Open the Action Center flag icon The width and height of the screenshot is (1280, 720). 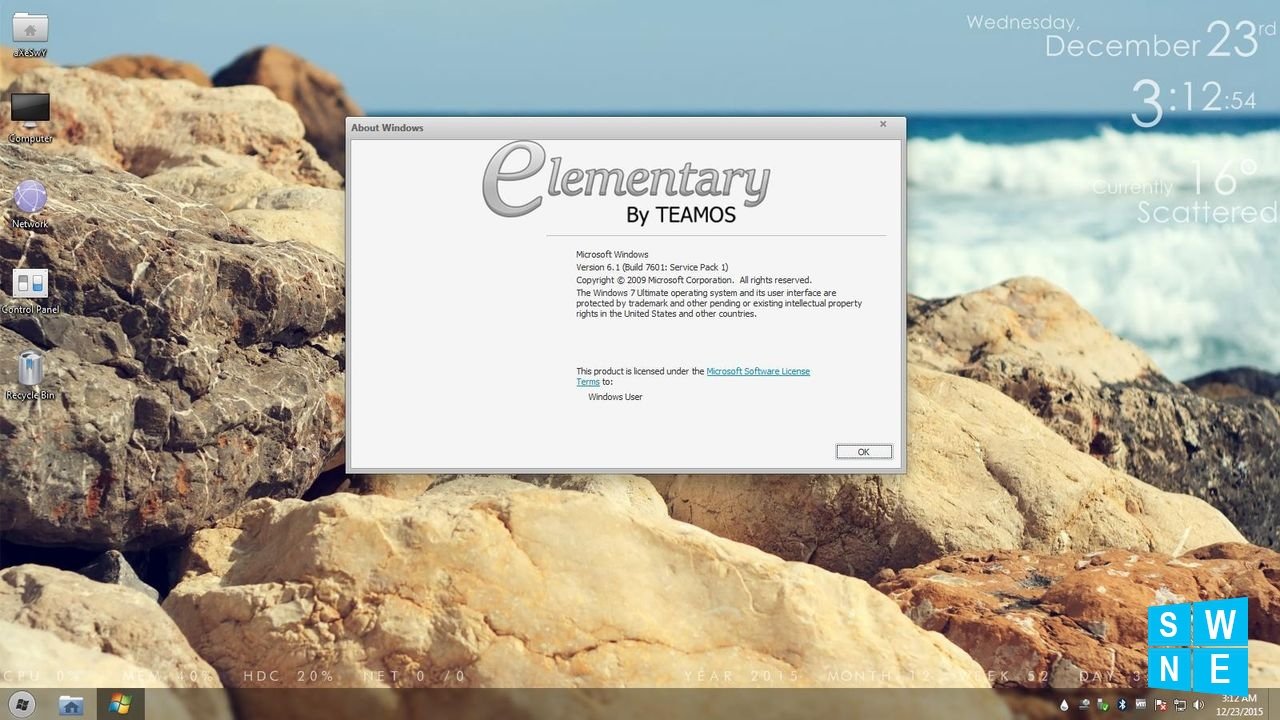[x=1160, y=705]
